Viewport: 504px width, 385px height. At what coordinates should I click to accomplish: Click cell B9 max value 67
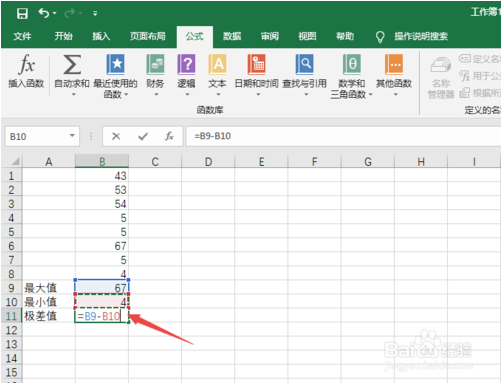pyautogui.click(x=102, y=287)
